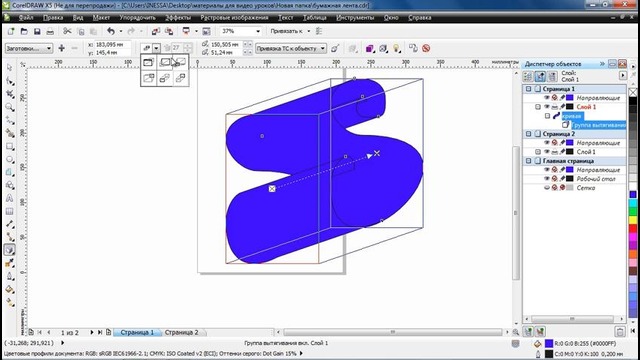The height and width of the screenshot is (360, 640).
Task: Switch to the Страница 2 page tab
Action: point(181,332)
